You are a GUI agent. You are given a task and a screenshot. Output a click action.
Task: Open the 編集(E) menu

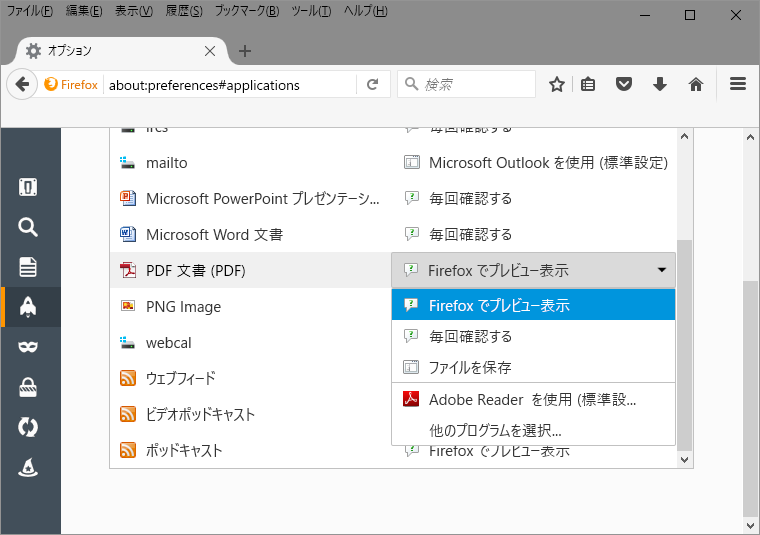pyautogui.click(x=84, y=11)
